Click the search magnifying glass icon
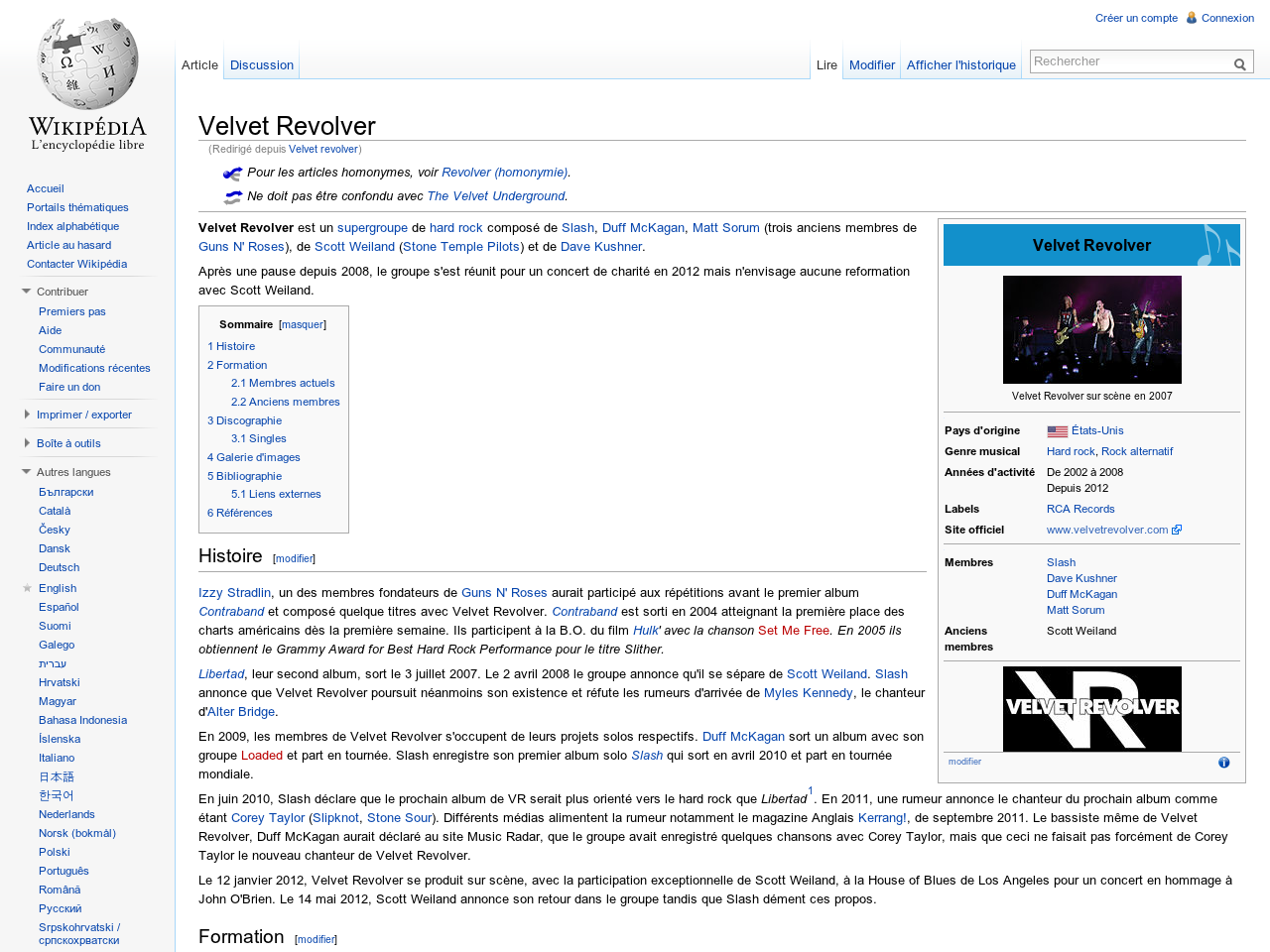The height and width of the screenshot is (952, 1270). [x=1239, y=64]
